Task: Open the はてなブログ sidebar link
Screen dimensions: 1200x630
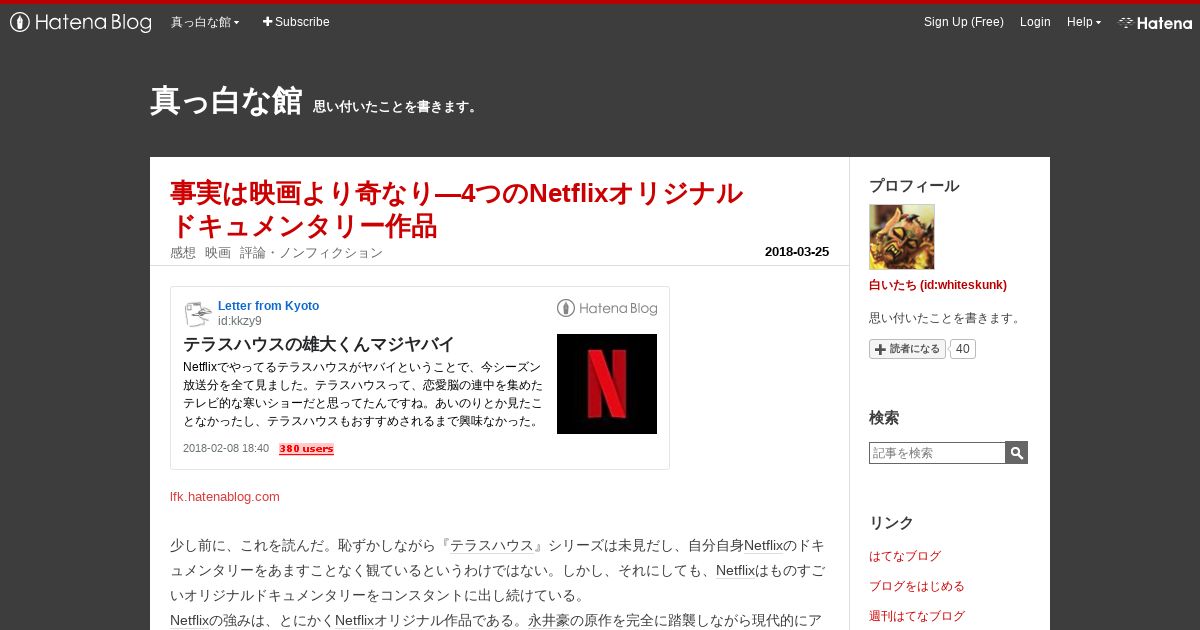Action: pyautogui.click(x=905, y=556)
